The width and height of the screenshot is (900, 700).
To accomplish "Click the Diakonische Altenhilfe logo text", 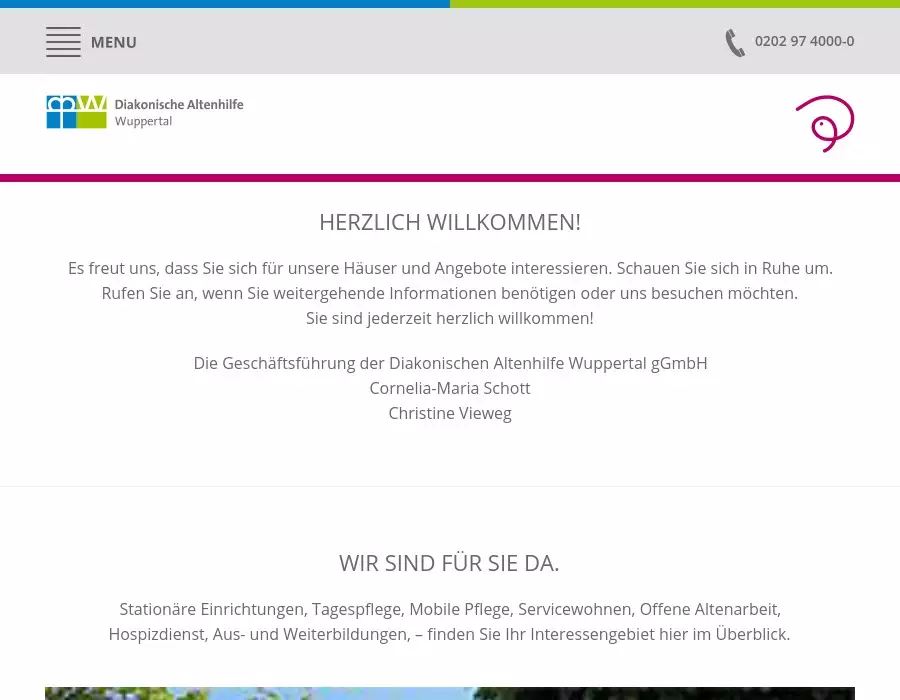I will tap(179, 104).
